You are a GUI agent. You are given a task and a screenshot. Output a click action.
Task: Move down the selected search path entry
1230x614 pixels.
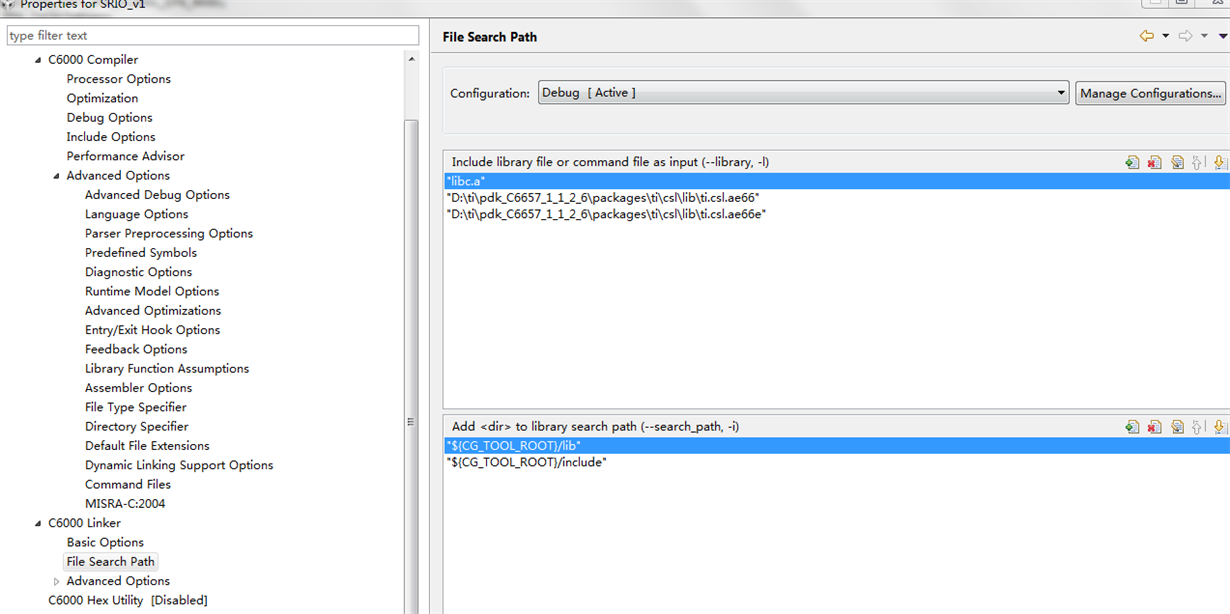(1220, 427)
